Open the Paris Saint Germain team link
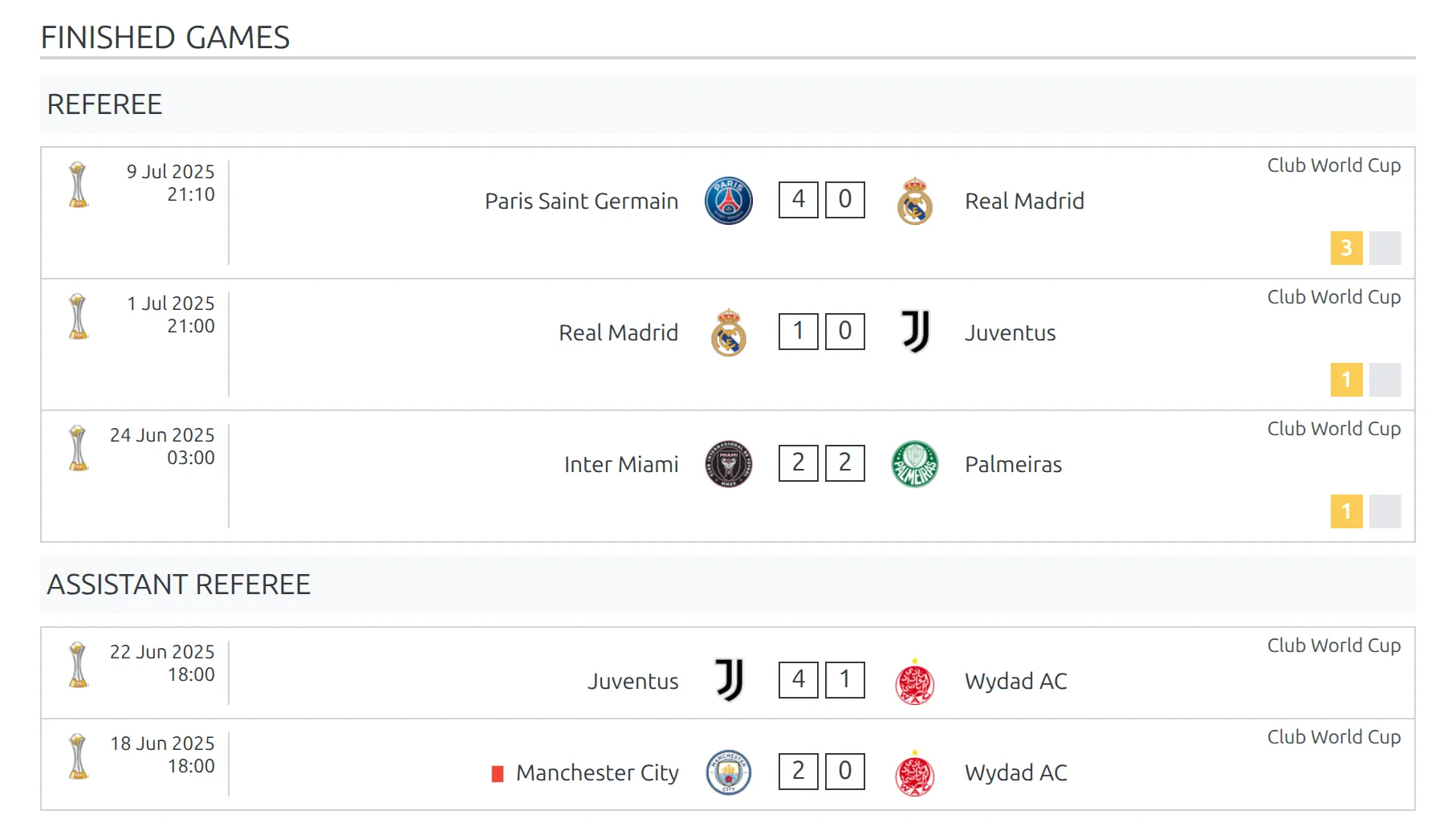The width and height of the screenshot is (1456, 827). 581,201
